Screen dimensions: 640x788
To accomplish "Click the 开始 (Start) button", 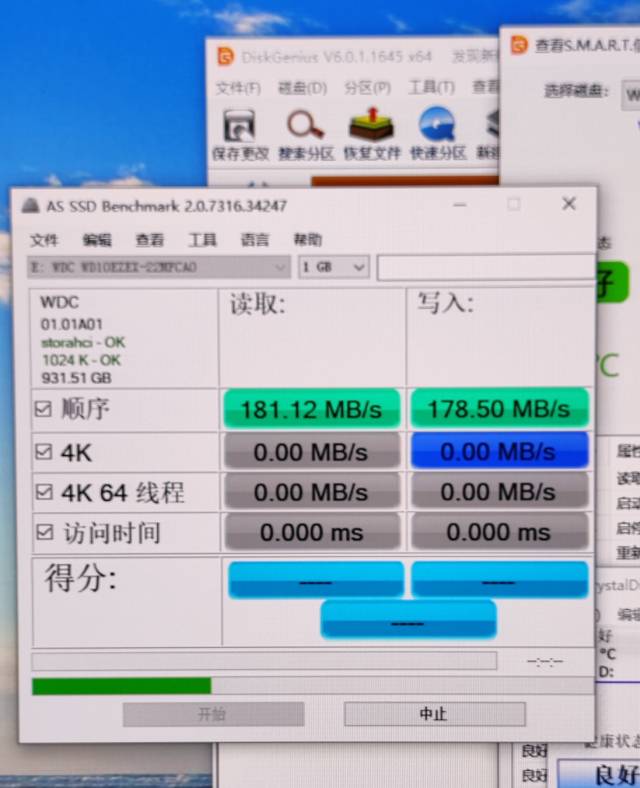I will pos(213,714).
